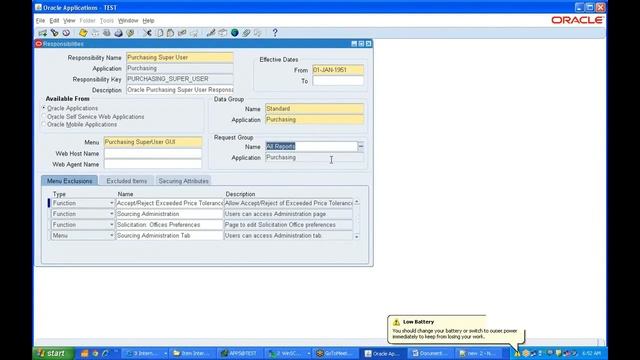The width and height of the screenshot is (640, 360).
Task: Click the Cut scissors toolbar icon
Action: pyautogui.click(x=147, y=33)
